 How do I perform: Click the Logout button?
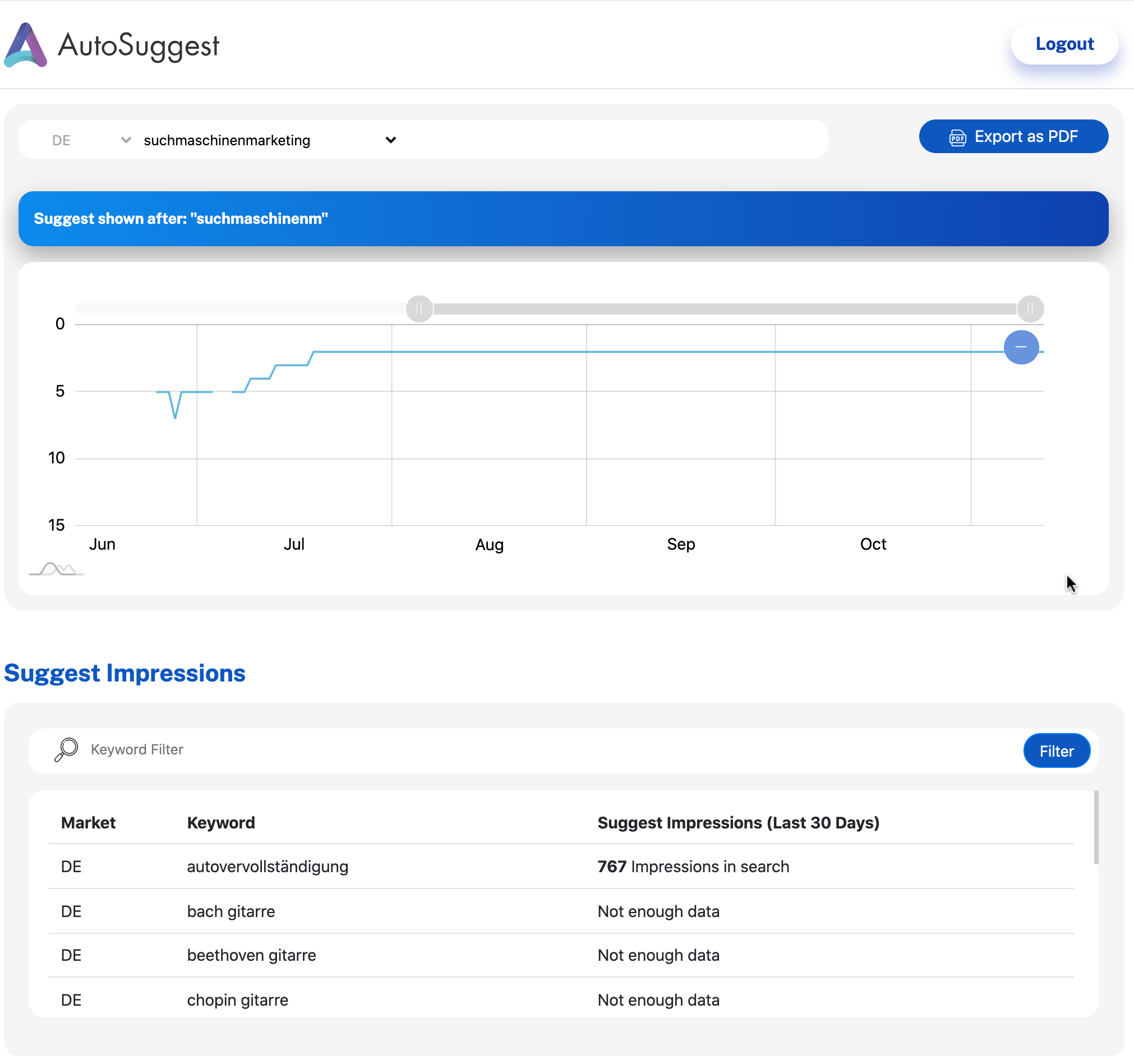tap(1064, 44)
